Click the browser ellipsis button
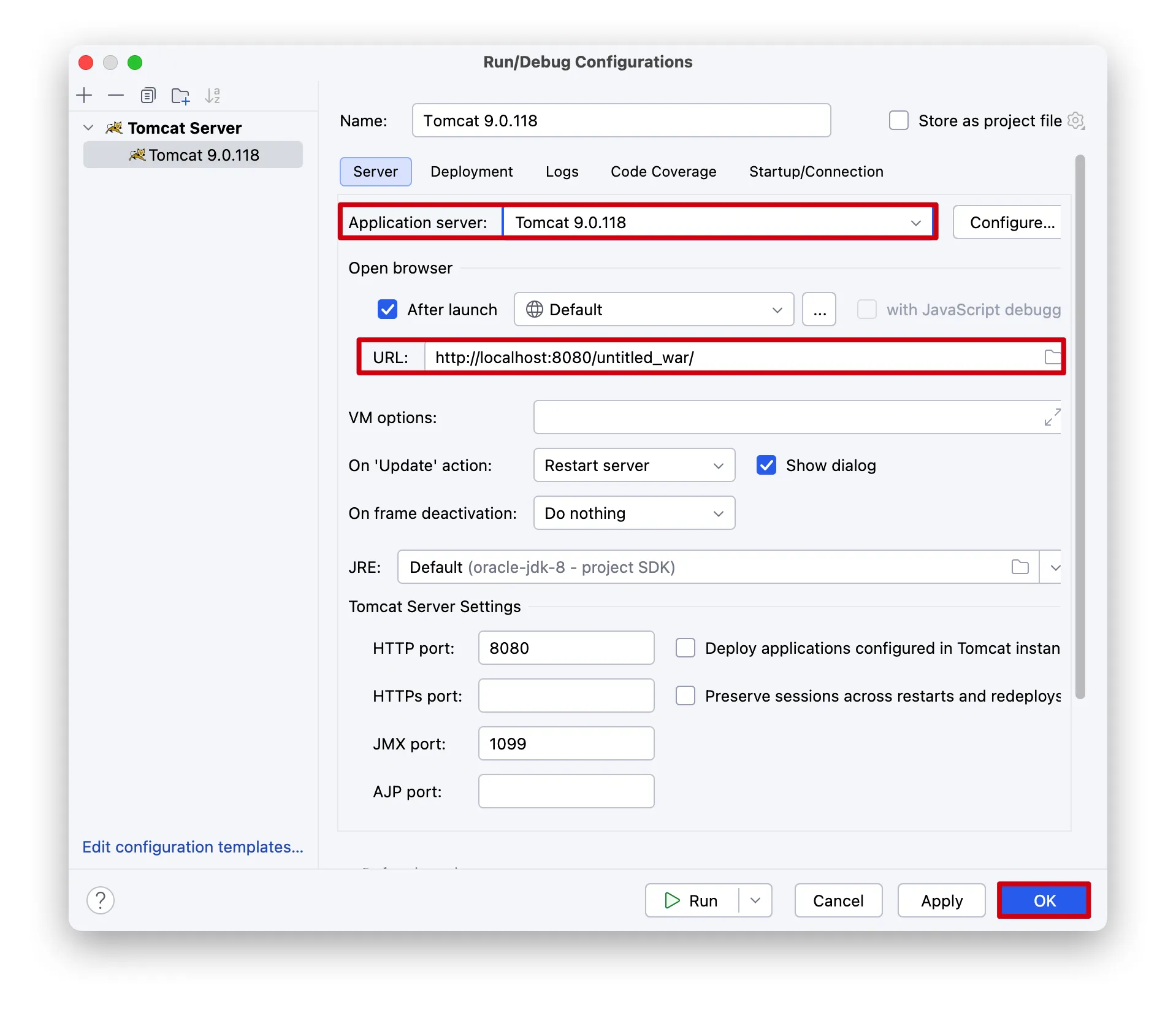1176x1023 pixels. click(819, 310)
